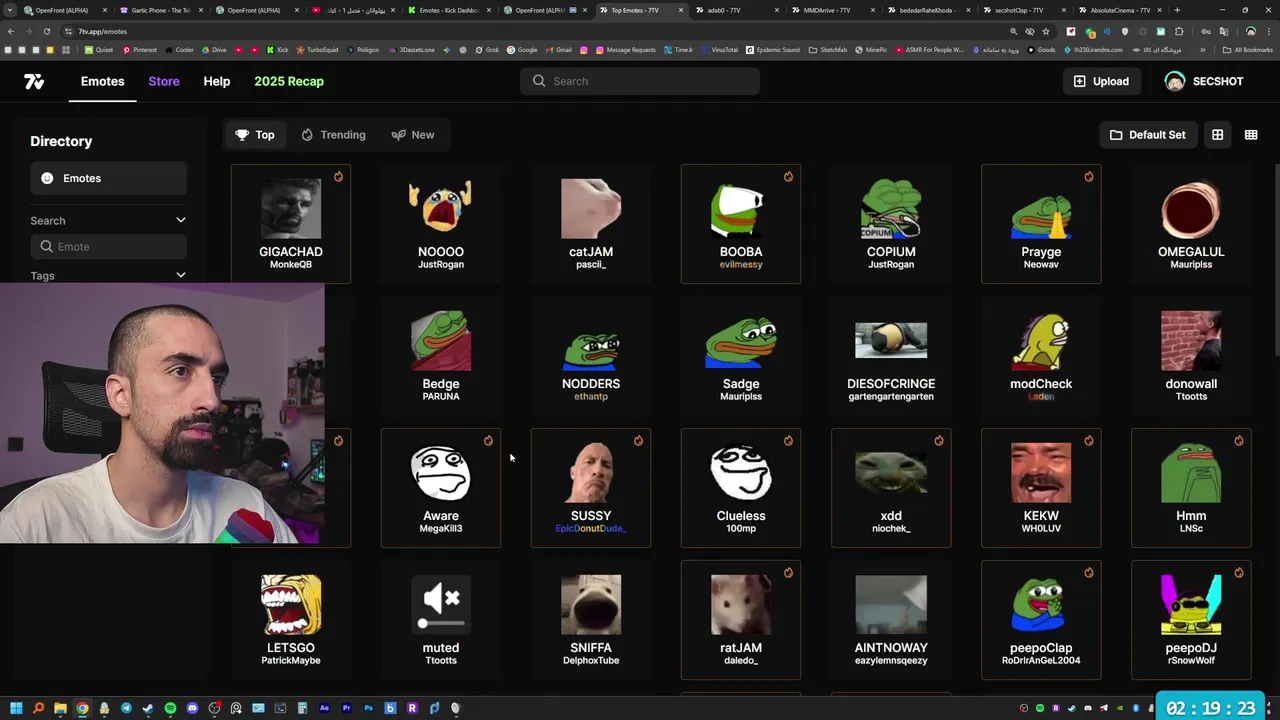The width and height of the screenshot is (1280, 720).
Task: Open the OMEGALUL emote
Action: click(1191, 224)
